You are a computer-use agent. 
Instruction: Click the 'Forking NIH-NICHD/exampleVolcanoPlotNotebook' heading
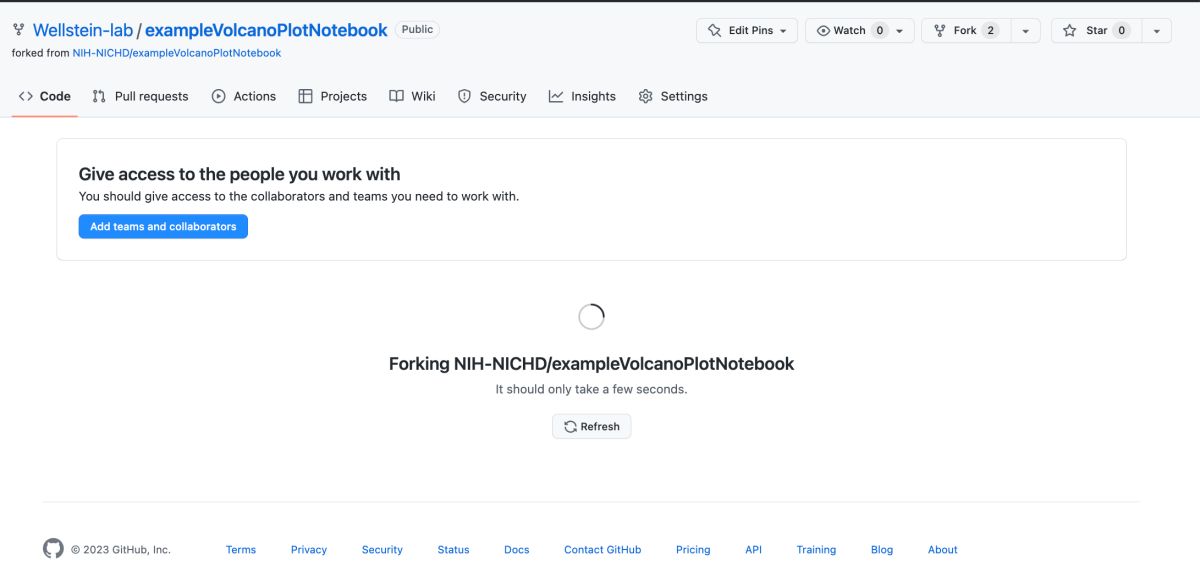tap(592, 364)
